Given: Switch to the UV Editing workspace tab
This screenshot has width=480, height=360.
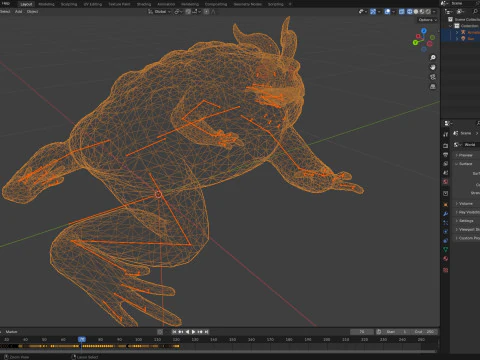Looking at the screenshot, I should (x=93, y=4).
